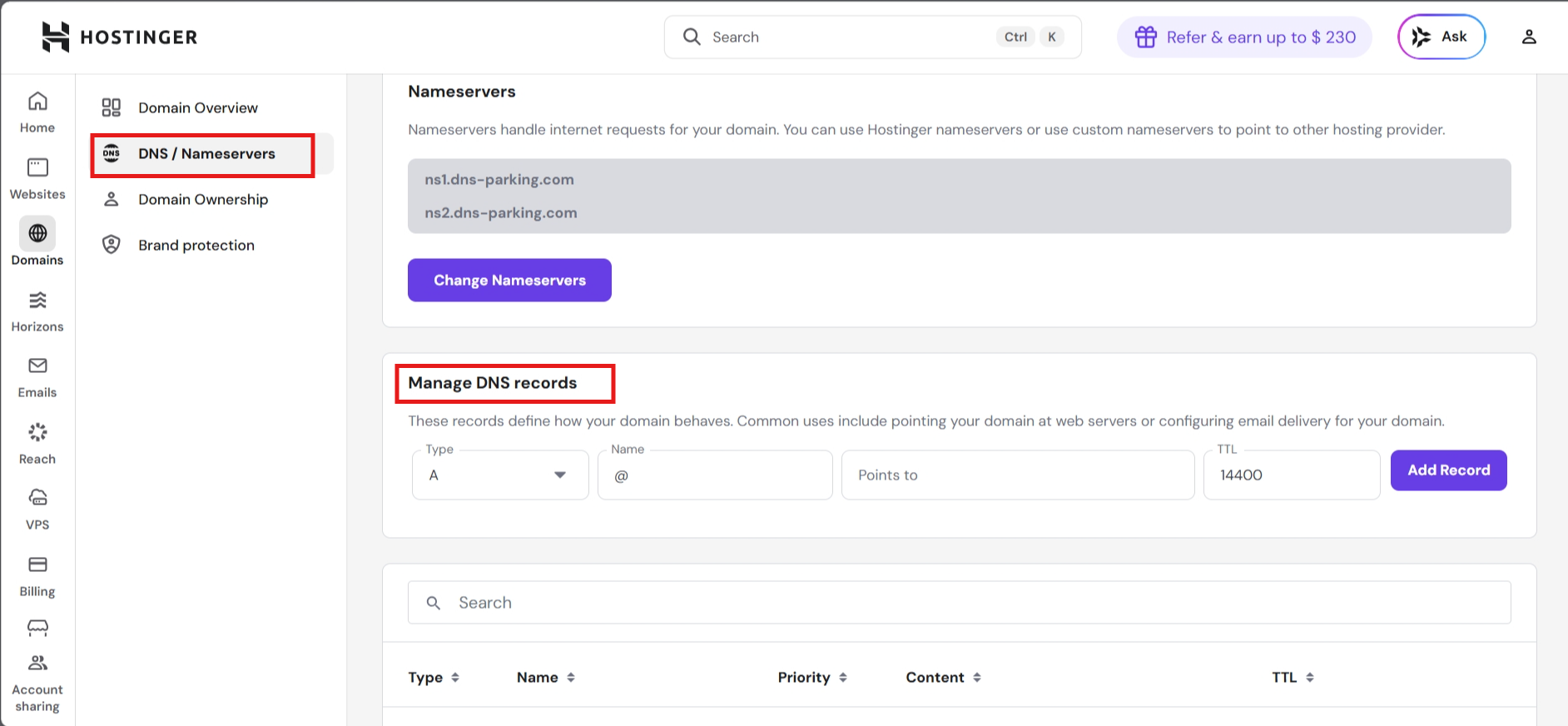Open the Emails envelope icon
This screenshot has width=1568, height=726.
click(x=37, y=365)
